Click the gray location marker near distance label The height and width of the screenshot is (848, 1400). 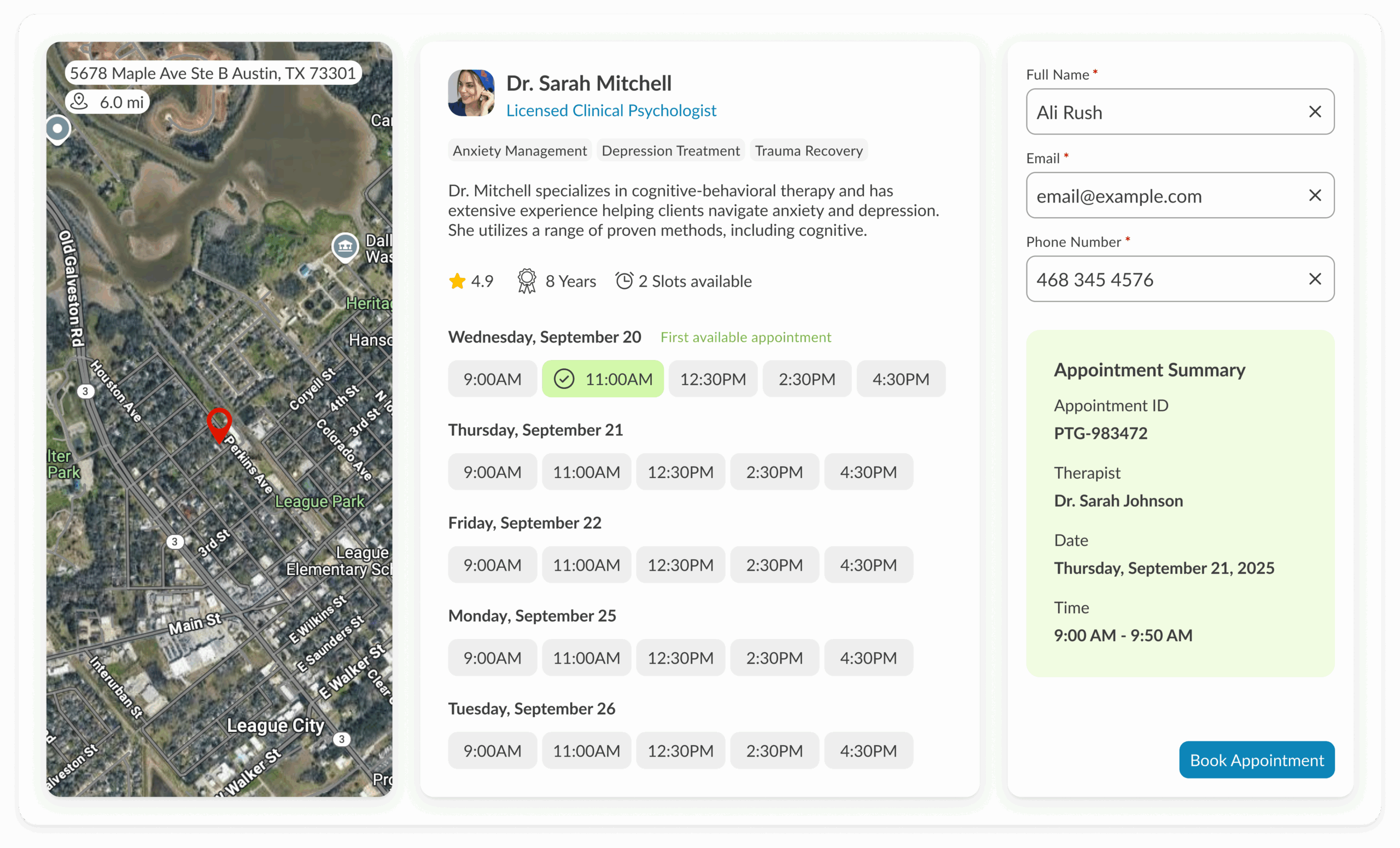[57, 130]
